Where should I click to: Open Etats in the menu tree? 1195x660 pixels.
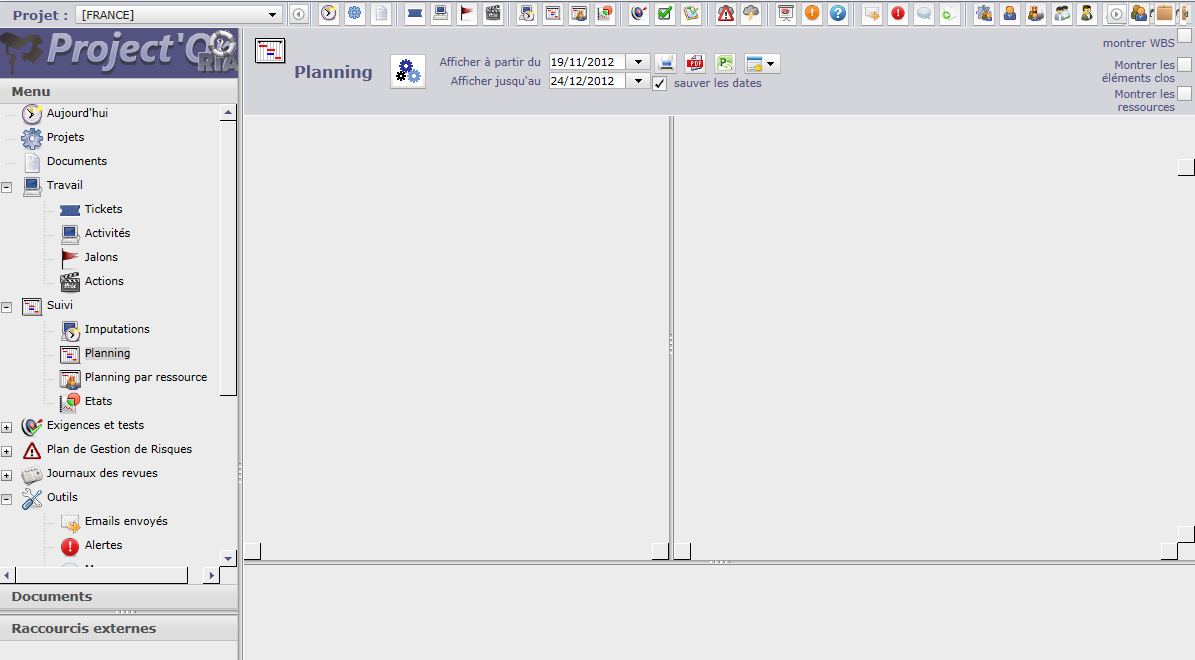point(98,401)
